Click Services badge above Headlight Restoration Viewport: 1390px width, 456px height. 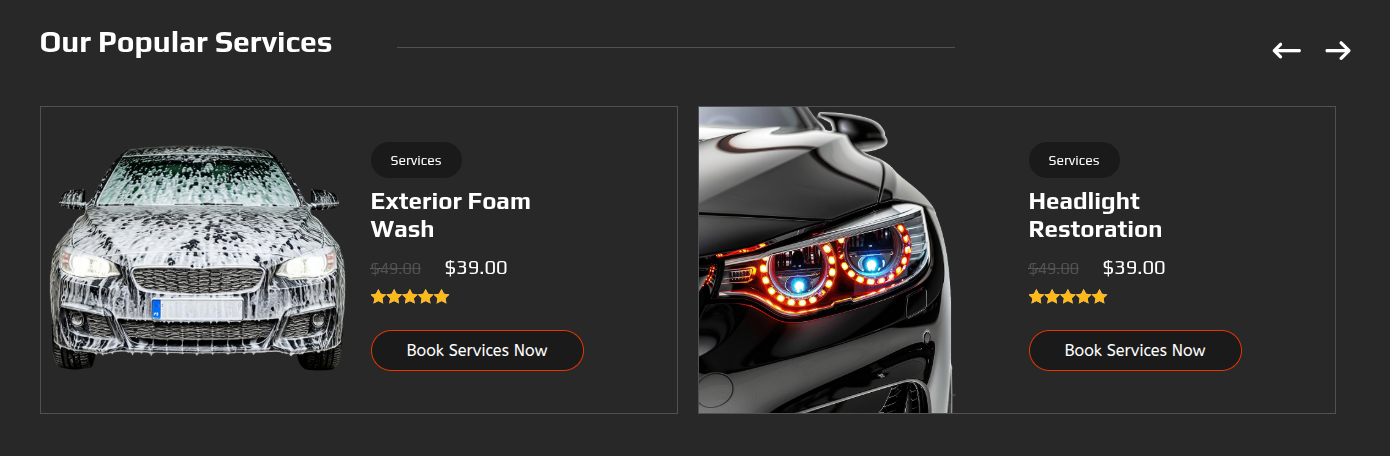click(1074, 160)
